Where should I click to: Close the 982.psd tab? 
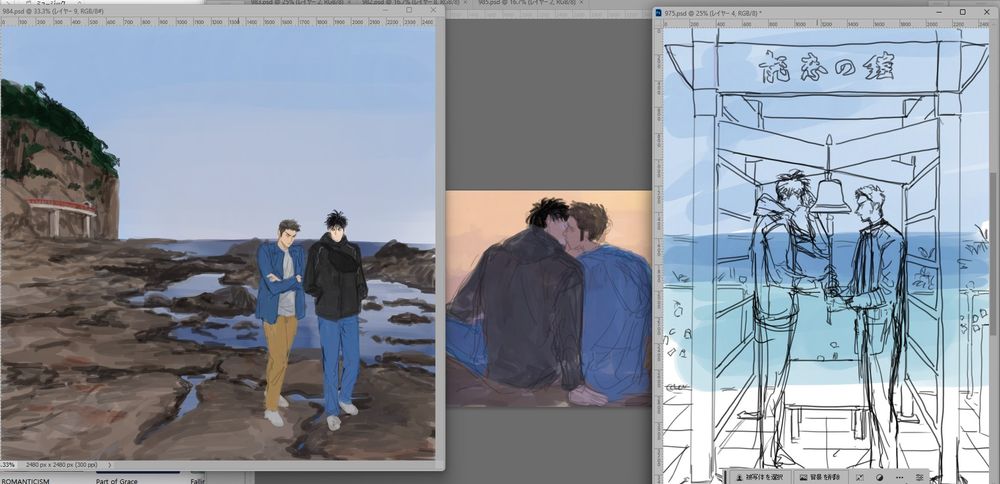[465, 3]
